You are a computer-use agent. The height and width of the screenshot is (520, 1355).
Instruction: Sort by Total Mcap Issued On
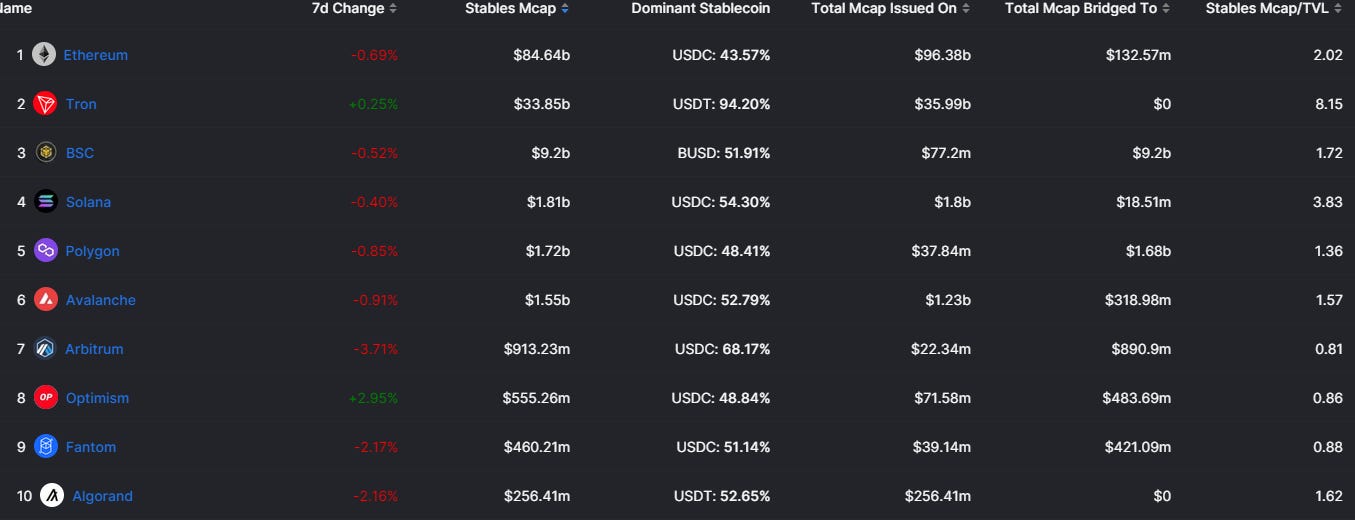887,9
